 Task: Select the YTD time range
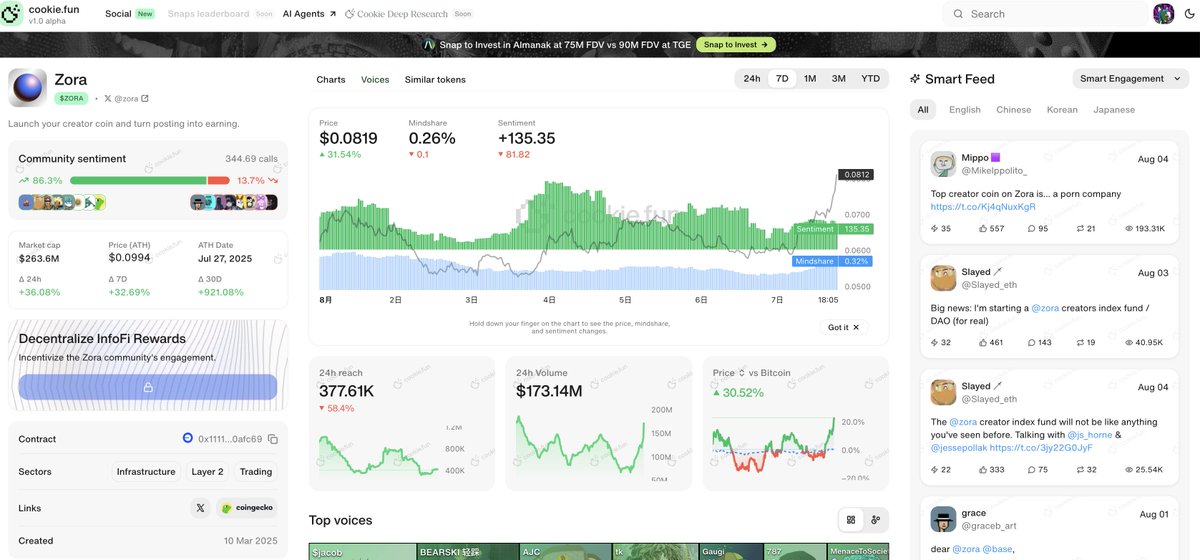(x=870, y=78)
